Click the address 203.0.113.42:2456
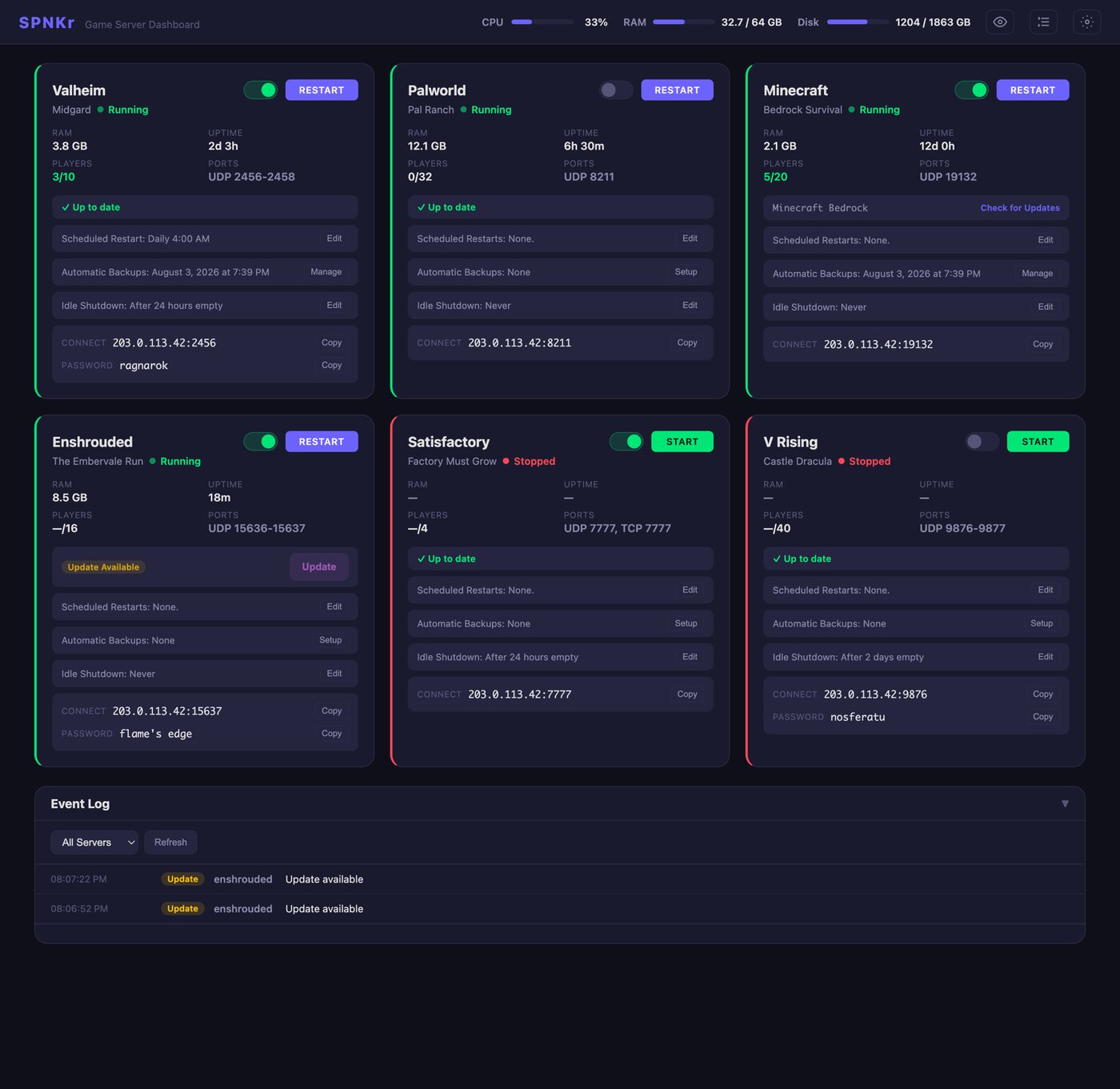Image resolution: width=1120 pixels, height=1089 pixels. coord(164,343)
